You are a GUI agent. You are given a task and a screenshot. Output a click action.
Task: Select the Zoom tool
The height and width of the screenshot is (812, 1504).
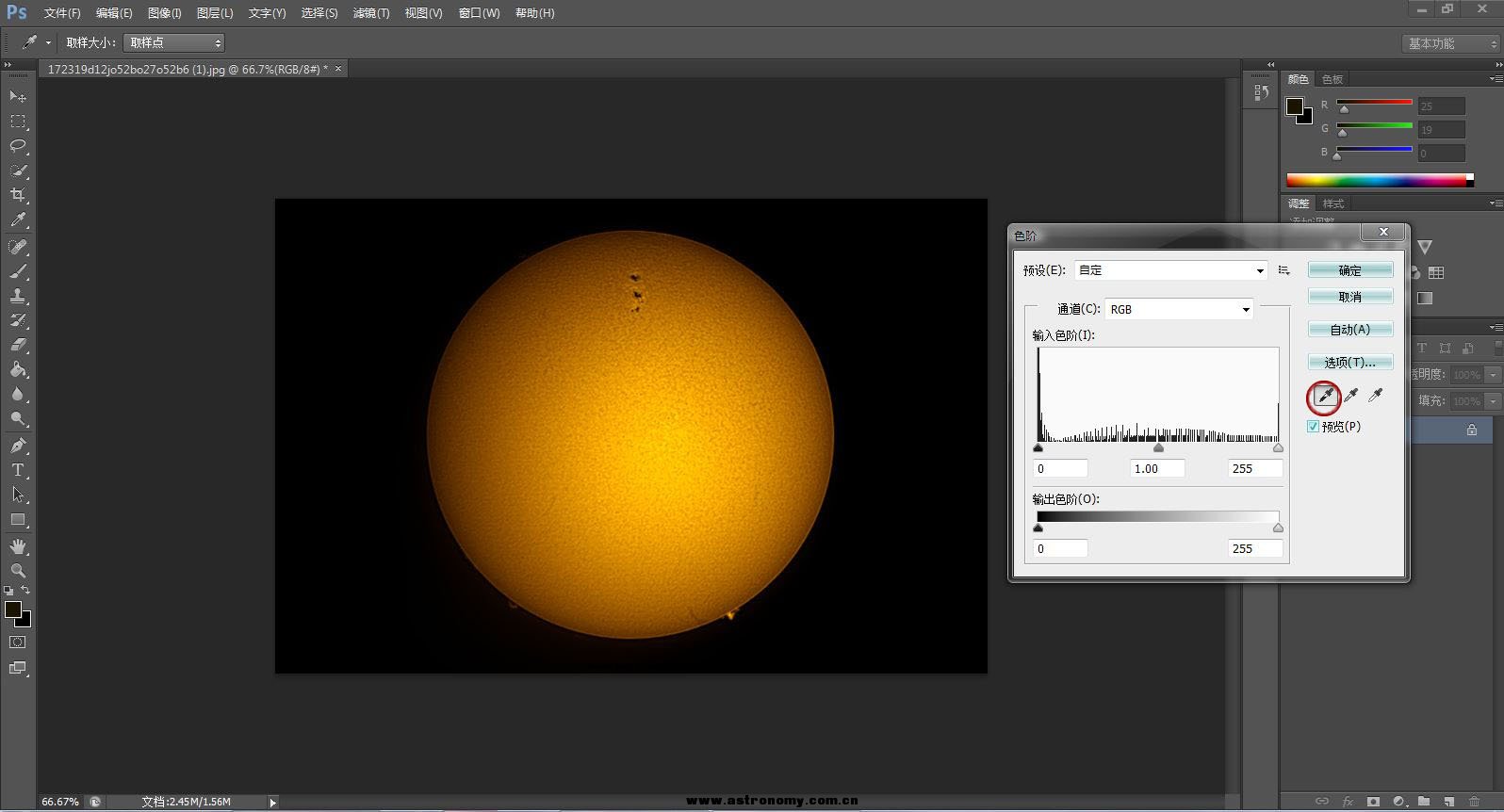pyautogui.click(x=18, y=571)
